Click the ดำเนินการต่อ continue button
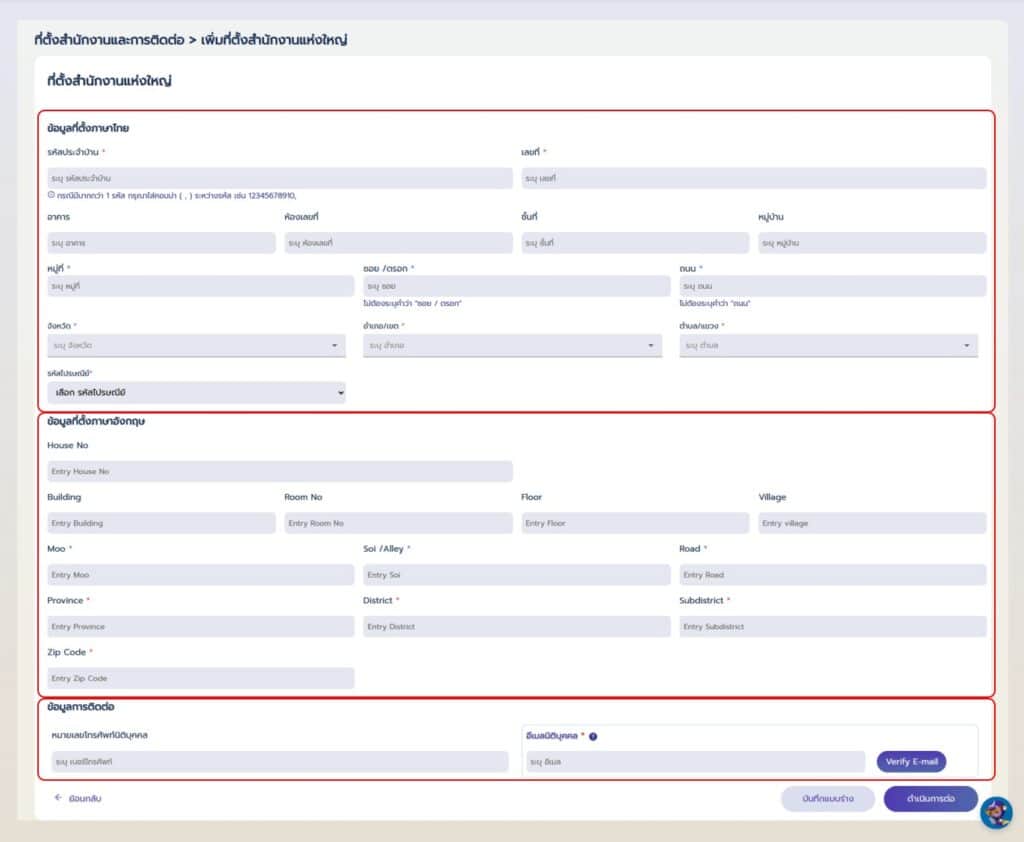 (930, 799)
